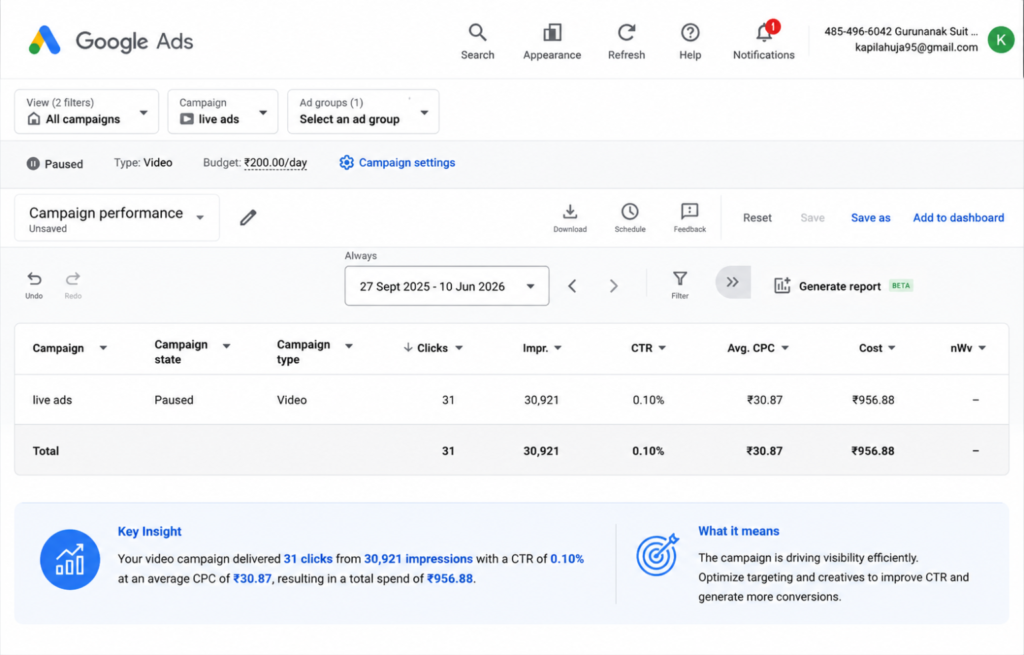Screen dimensions: 1024x655
Task: Click the pencil edit report name icon
Action: (248, 217)
